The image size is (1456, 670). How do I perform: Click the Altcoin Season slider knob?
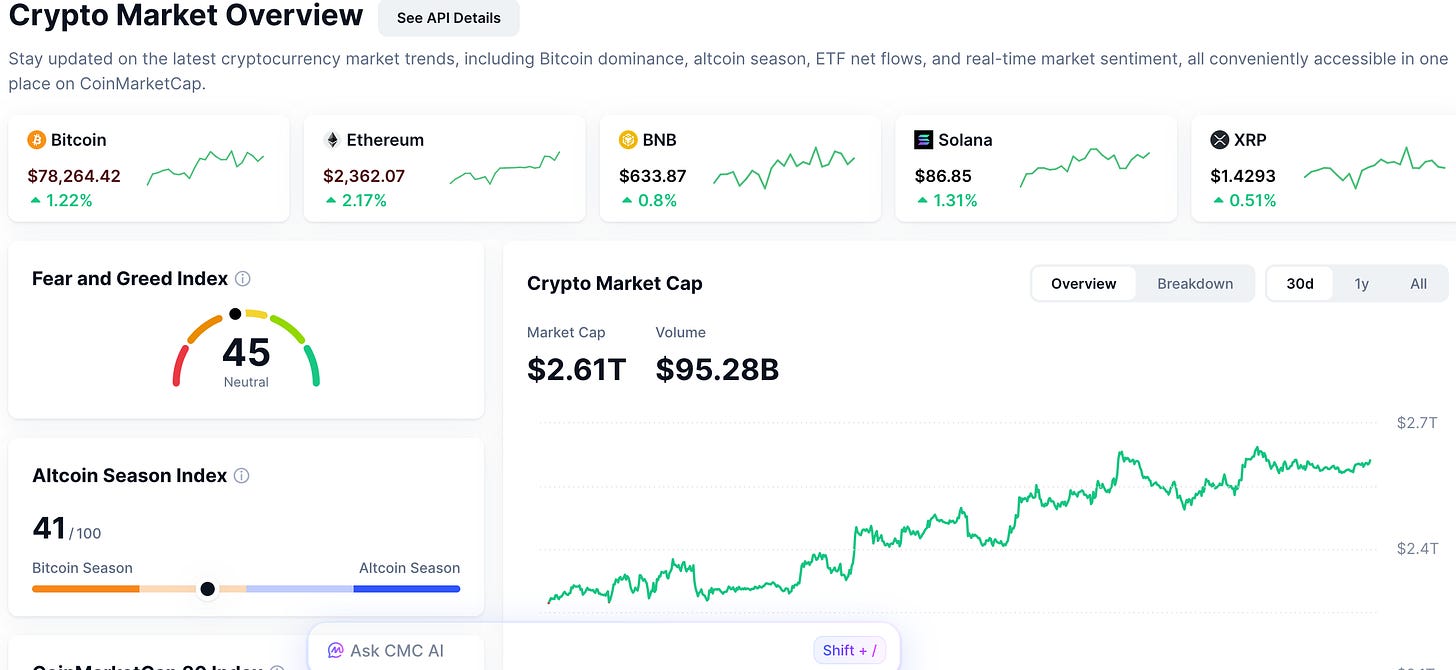click(x=207, y=589)
